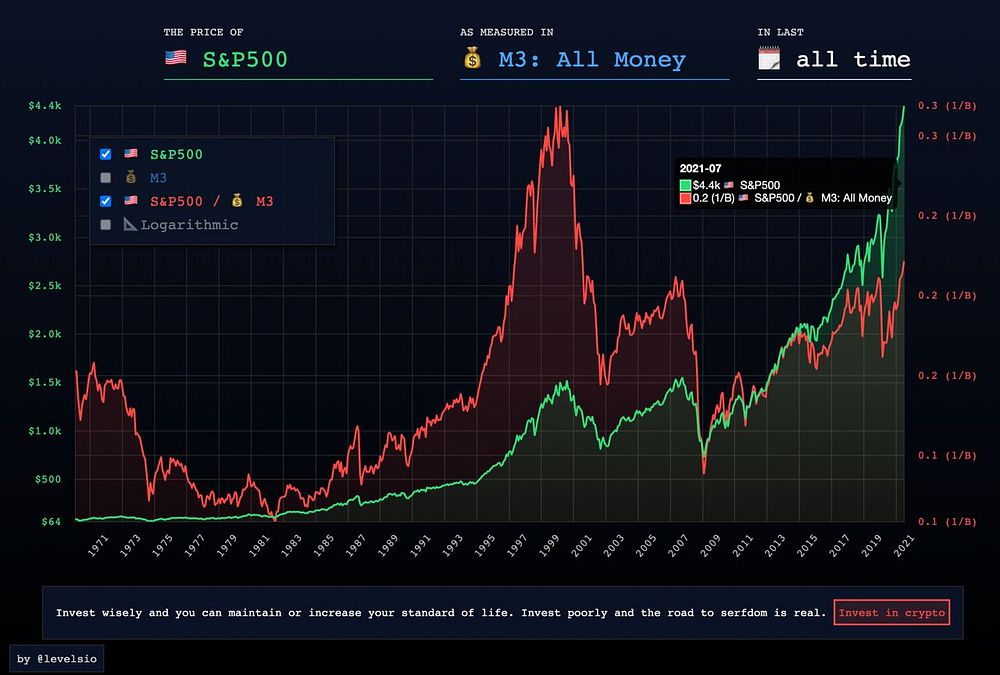Click the 'AS MEASURED IN' caption

(507, 32)
